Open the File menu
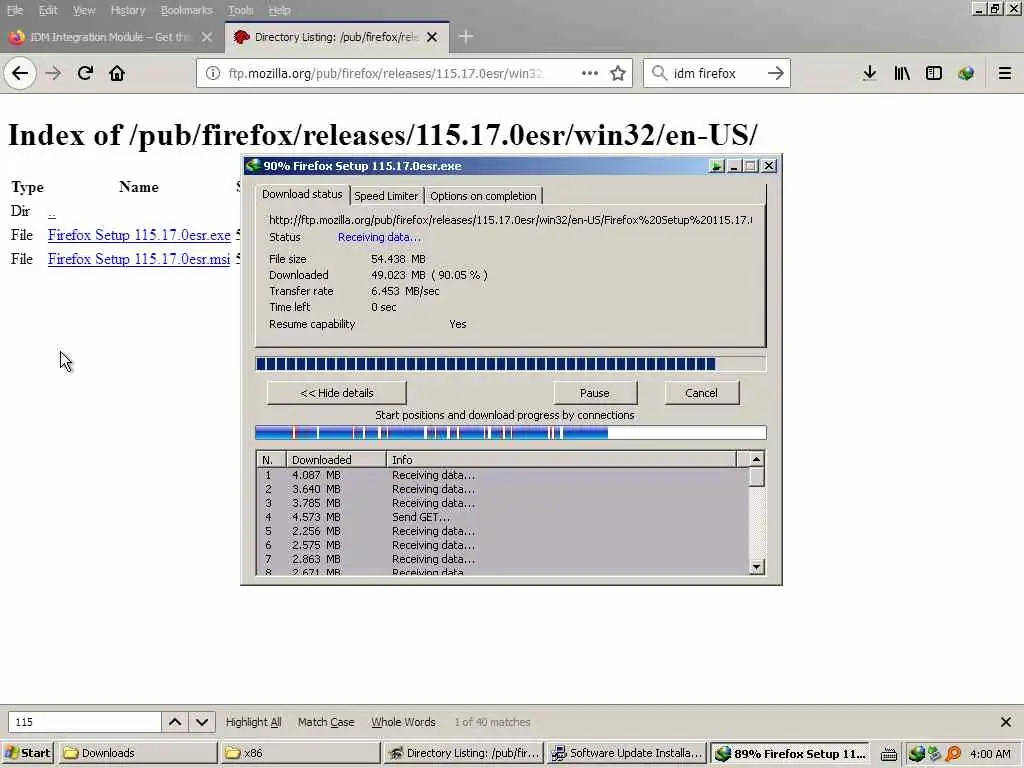This screenshot has height=768, width=1024. click(x=14, y=10)
